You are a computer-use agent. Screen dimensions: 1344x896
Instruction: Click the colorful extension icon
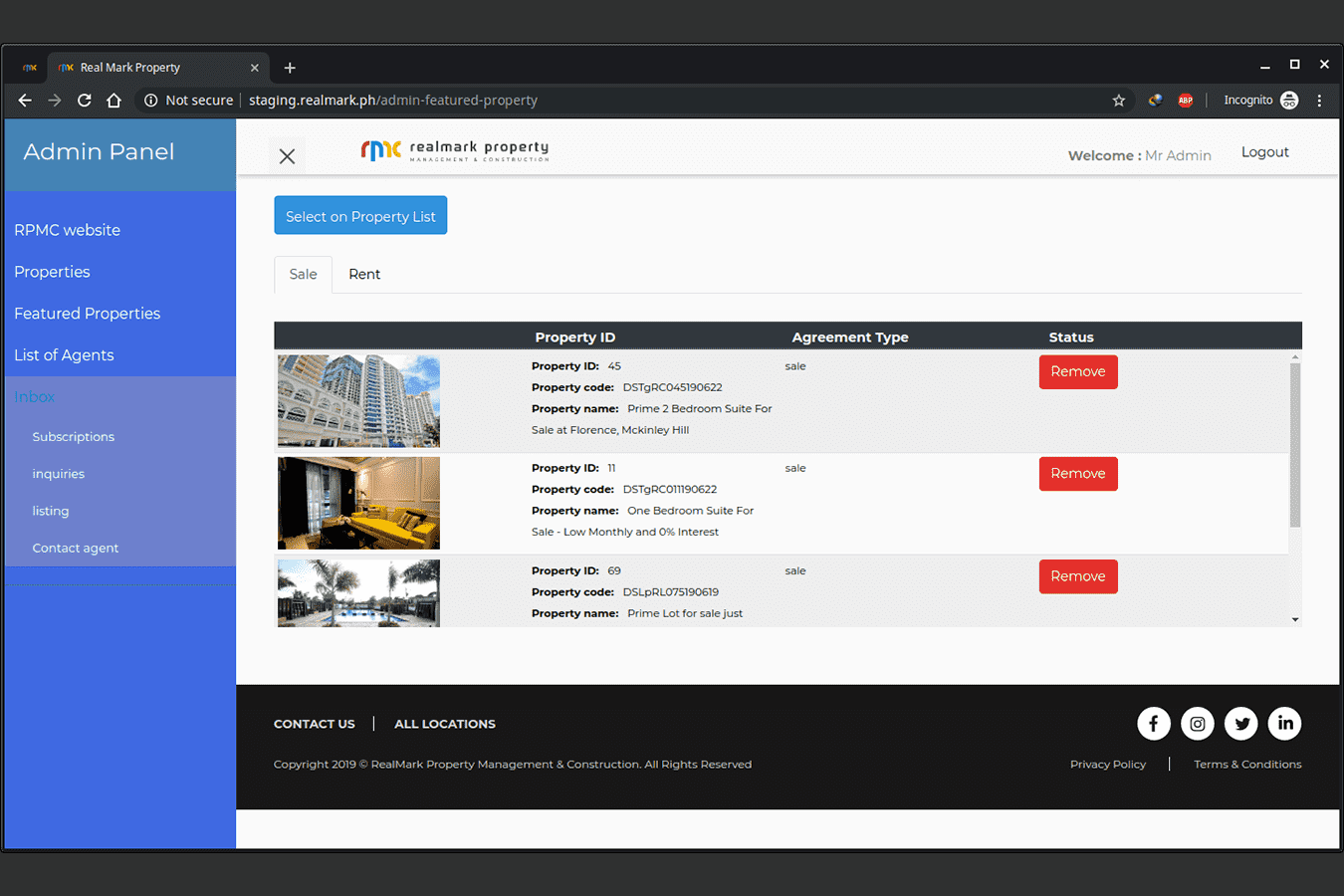(x=1155, y=101)
